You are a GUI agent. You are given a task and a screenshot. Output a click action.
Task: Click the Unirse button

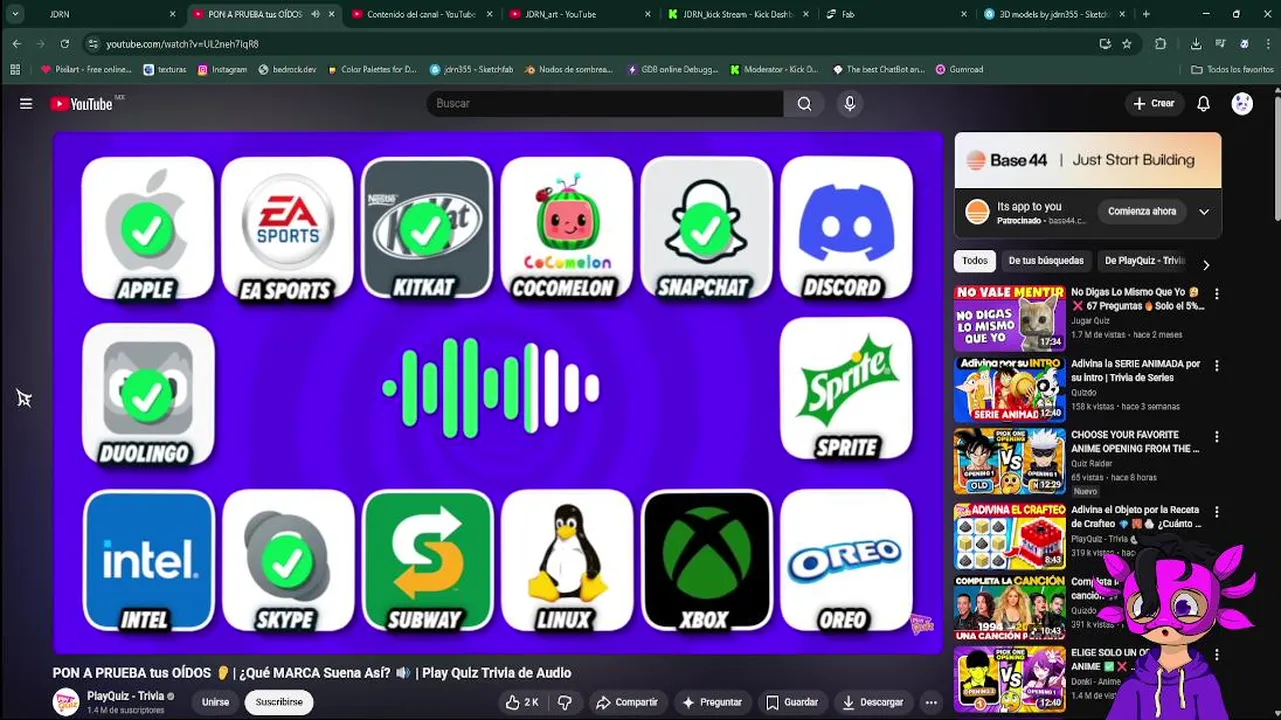coord(215,702)
